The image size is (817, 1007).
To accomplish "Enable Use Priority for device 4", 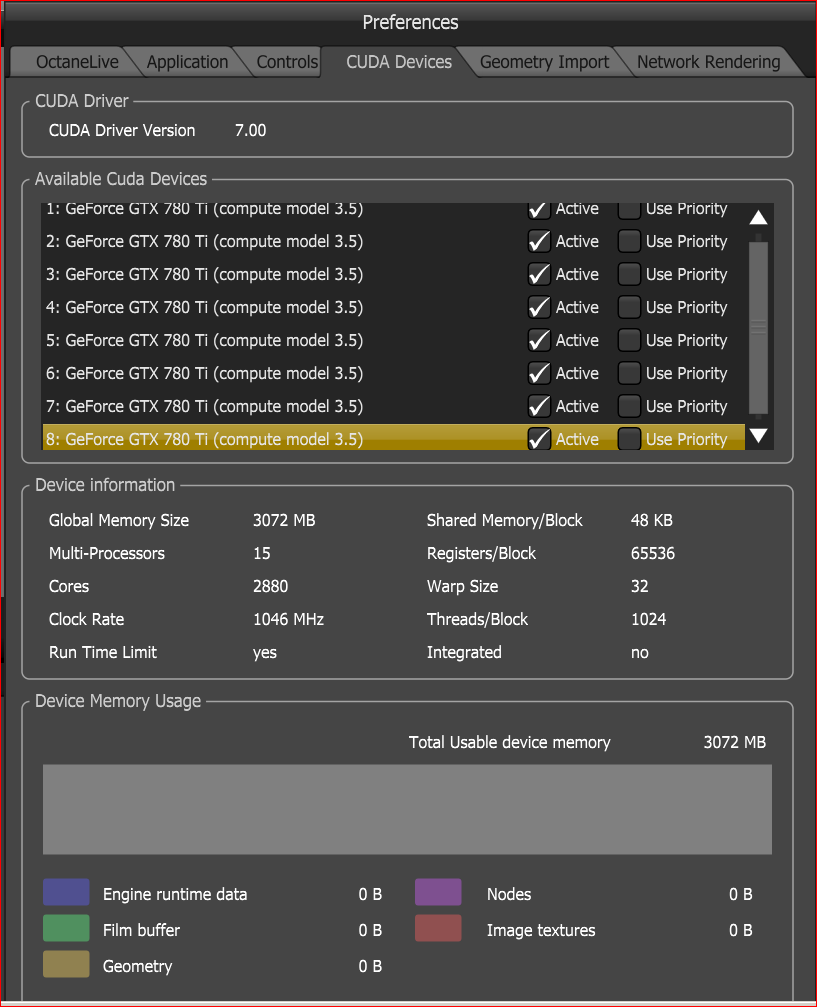I will pyautogui.click(x=629, y=308).
